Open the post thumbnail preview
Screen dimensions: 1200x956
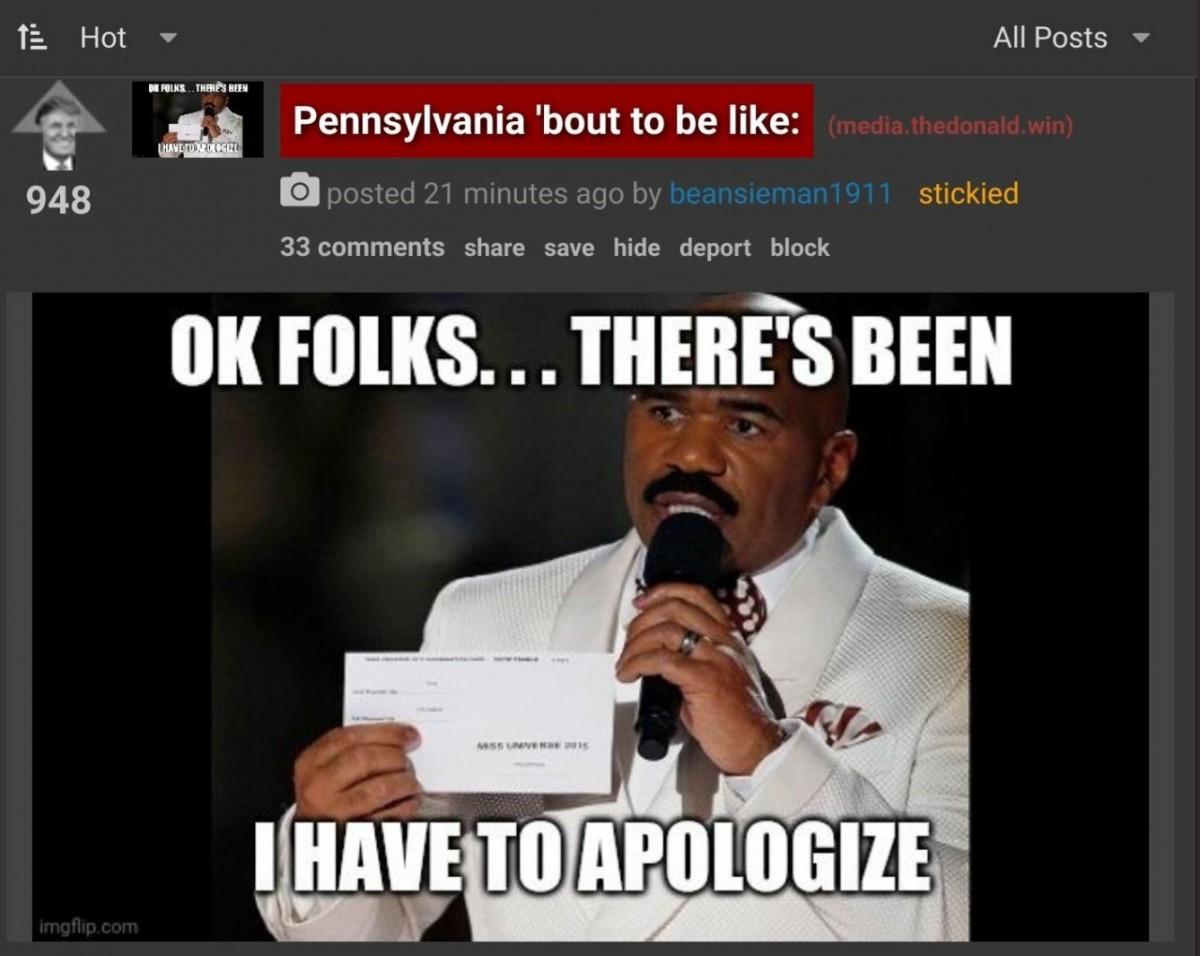point(198,120)
